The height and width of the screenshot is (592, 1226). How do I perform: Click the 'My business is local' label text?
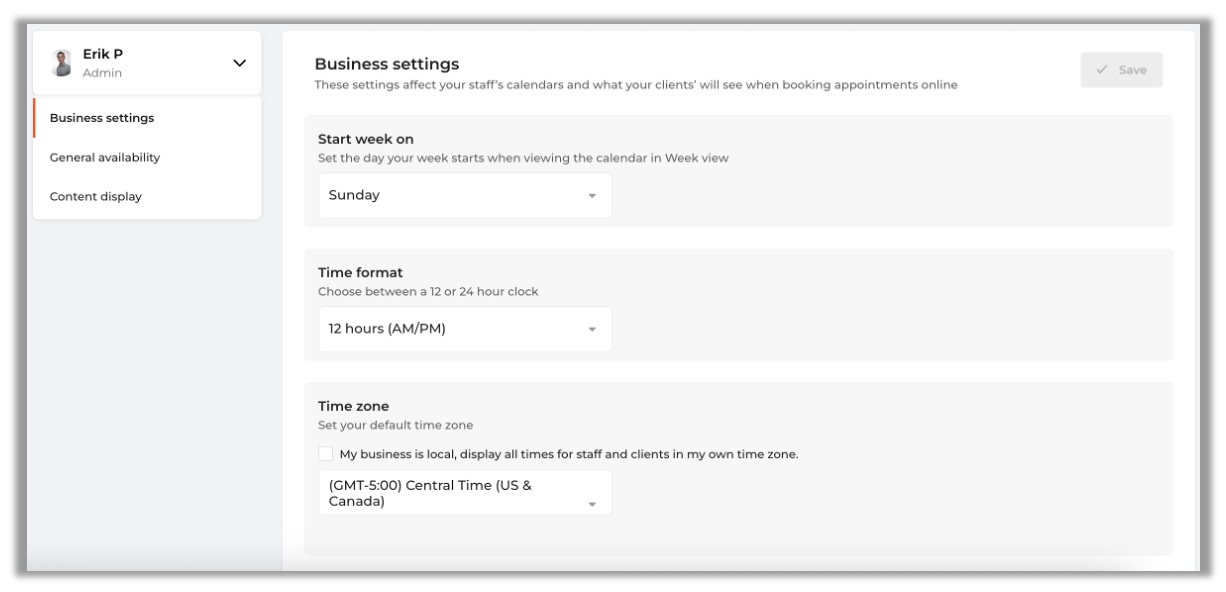click(x=568, y=454)
